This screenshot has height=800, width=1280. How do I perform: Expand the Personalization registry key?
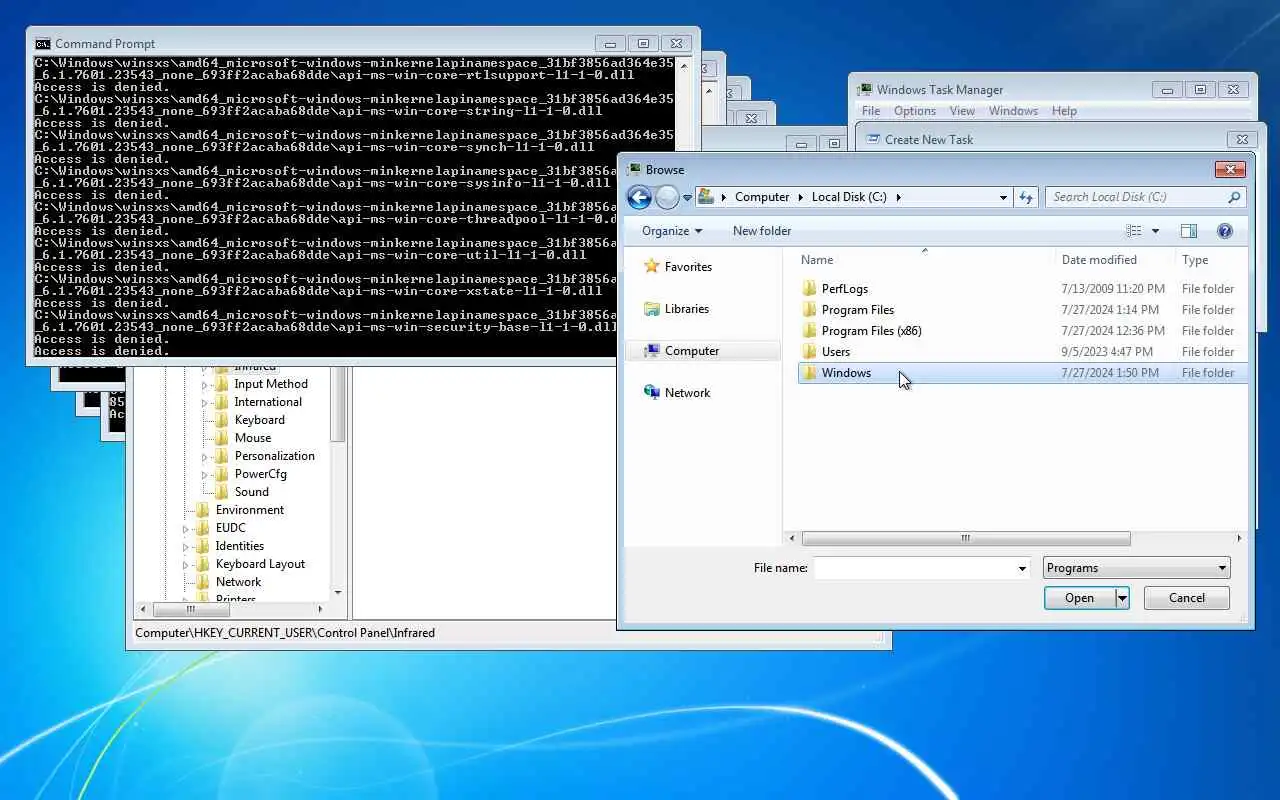click(x=205, y=457)
